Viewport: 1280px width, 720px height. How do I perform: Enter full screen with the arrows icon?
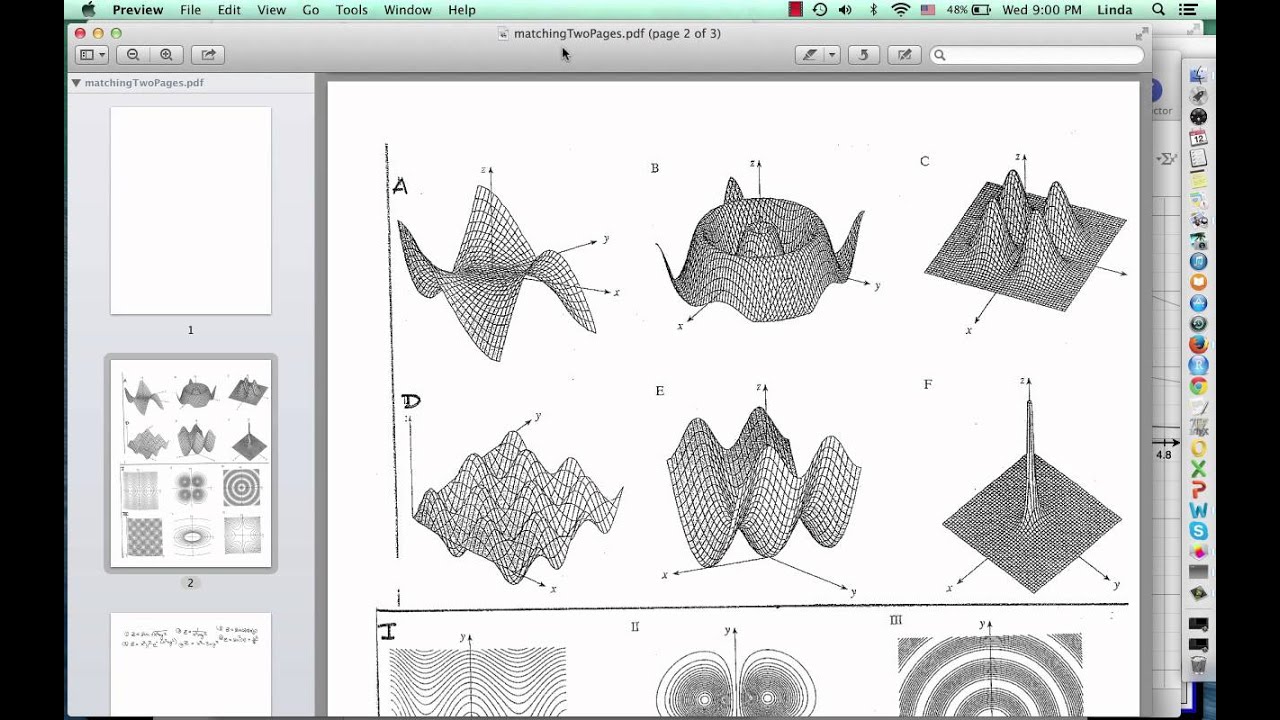(x=1141, y=34)
